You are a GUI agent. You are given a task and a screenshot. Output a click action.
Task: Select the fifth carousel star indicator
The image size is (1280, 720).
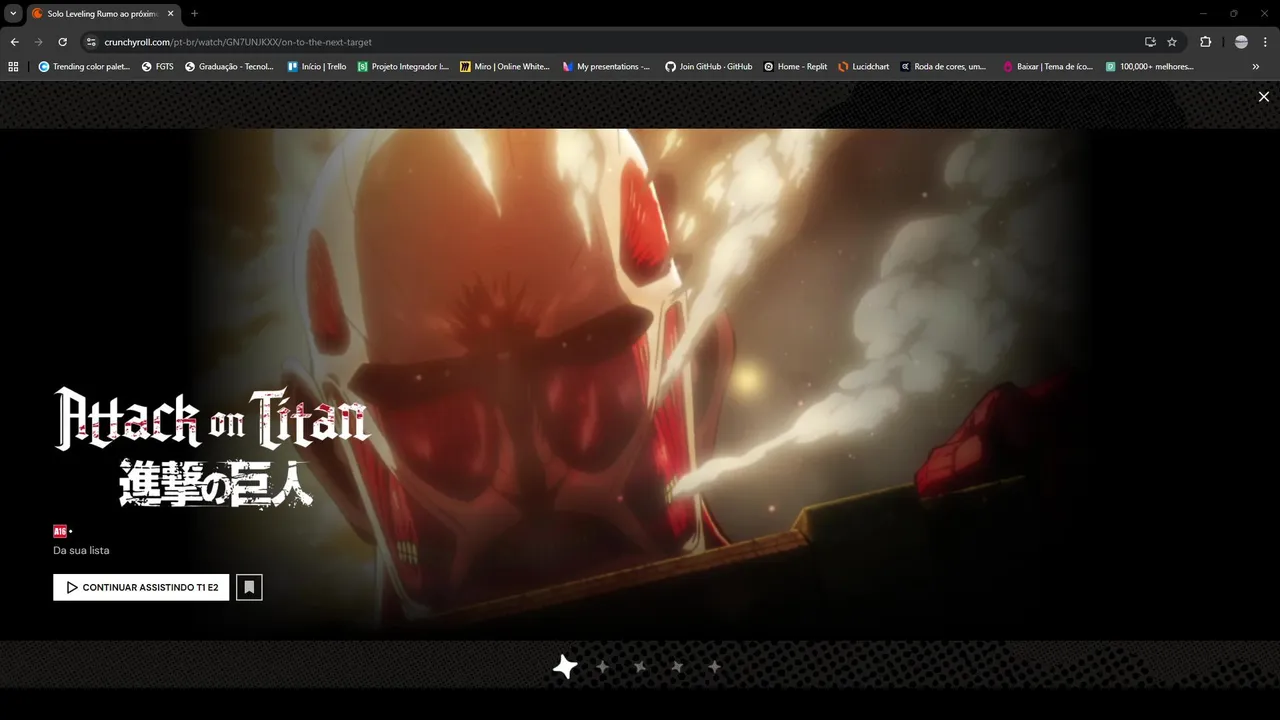[x=714, y=667]
